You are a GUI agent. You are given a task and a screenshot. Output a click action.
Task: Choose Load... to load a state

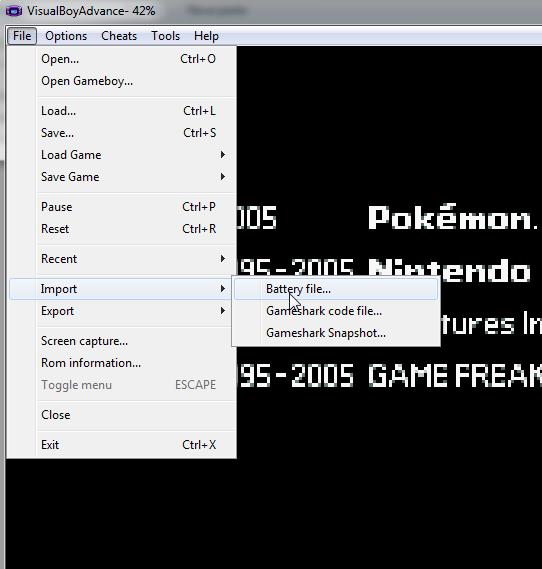tap(122, 111)
